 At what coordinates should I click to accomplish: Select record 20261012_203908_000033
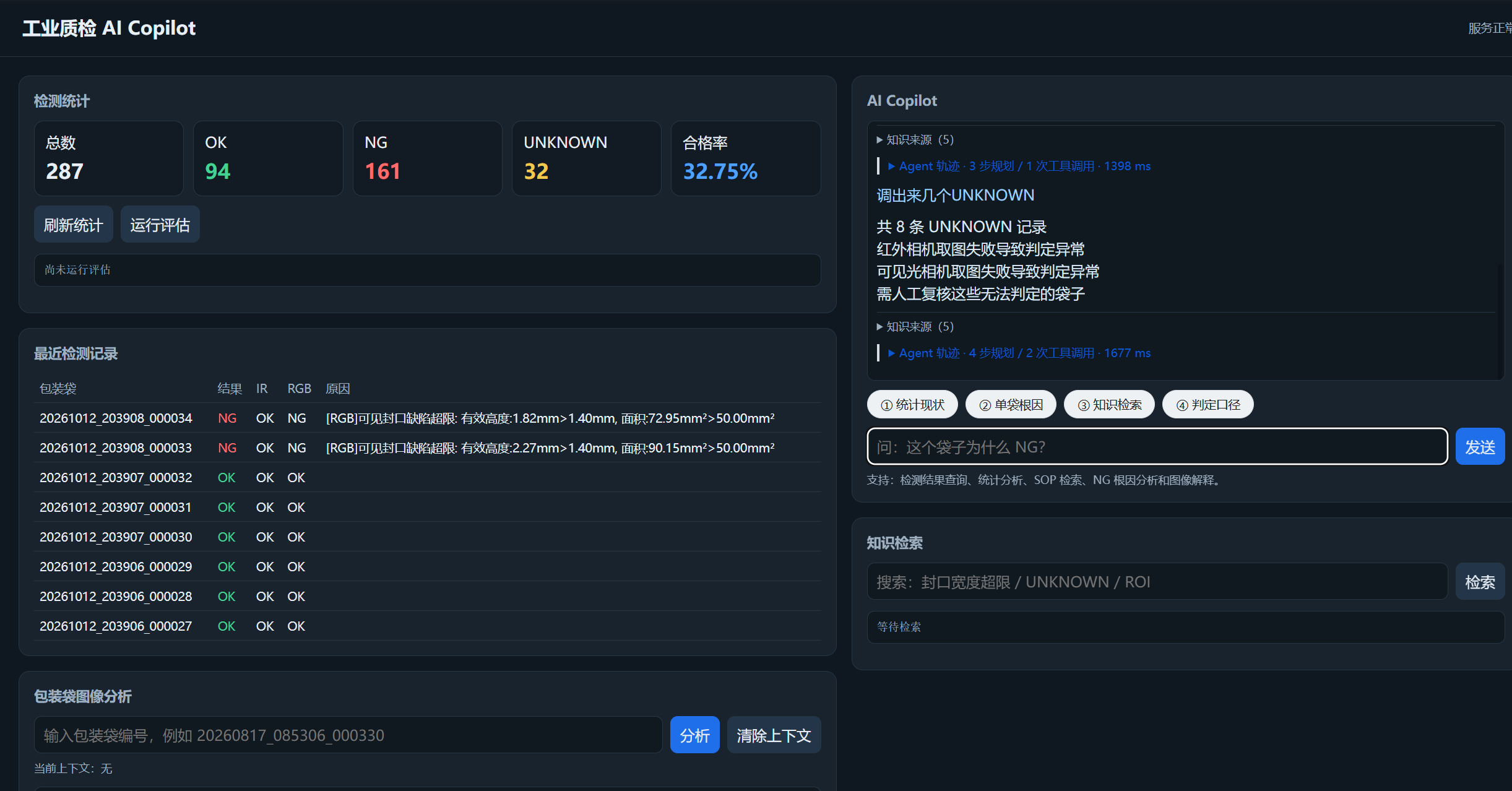coord(428,447)
